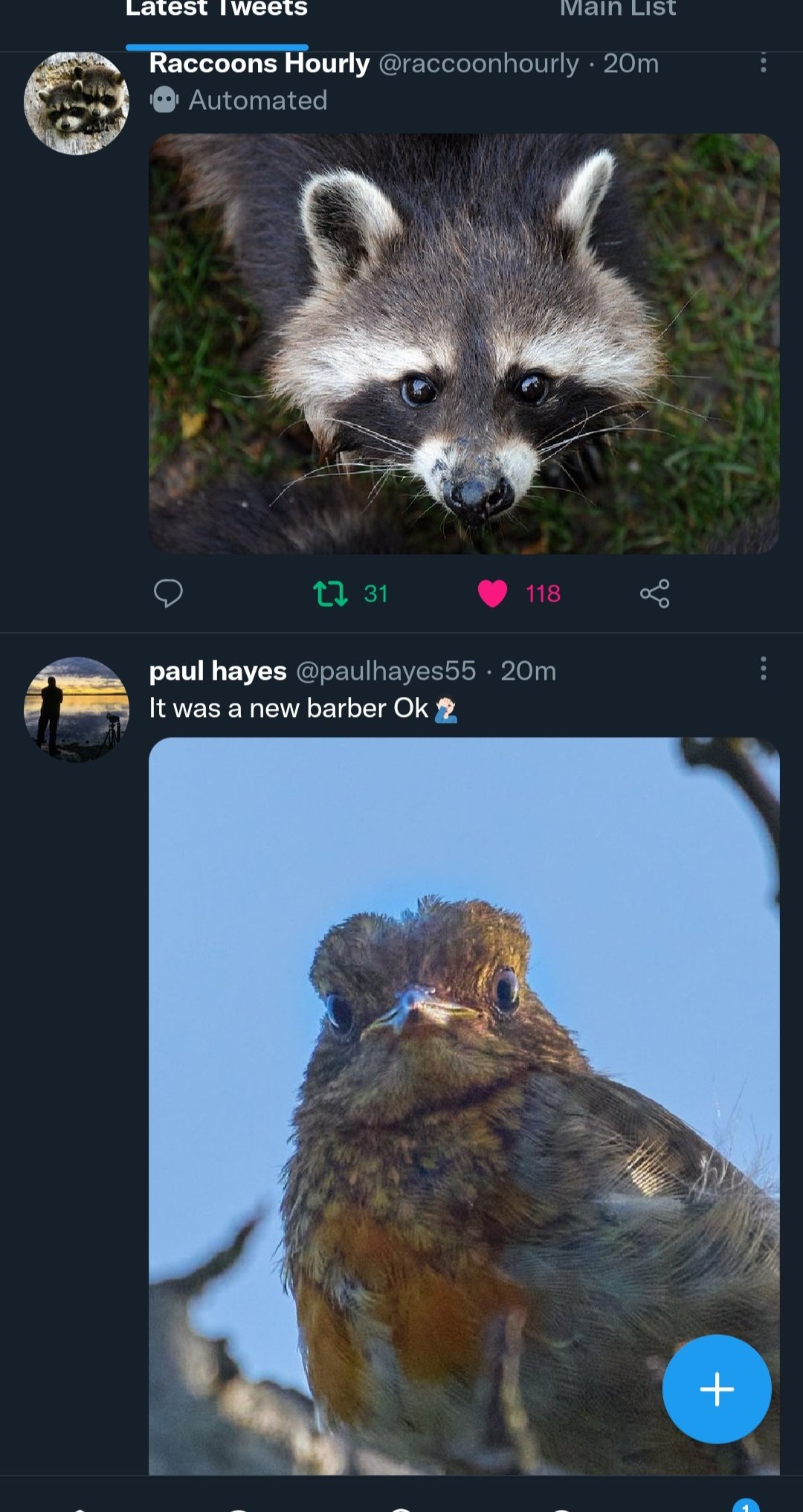Viewport: 803px width, 1512px height.
Task: Open the @paulhayes55 handle link
Action: [386, 671]
